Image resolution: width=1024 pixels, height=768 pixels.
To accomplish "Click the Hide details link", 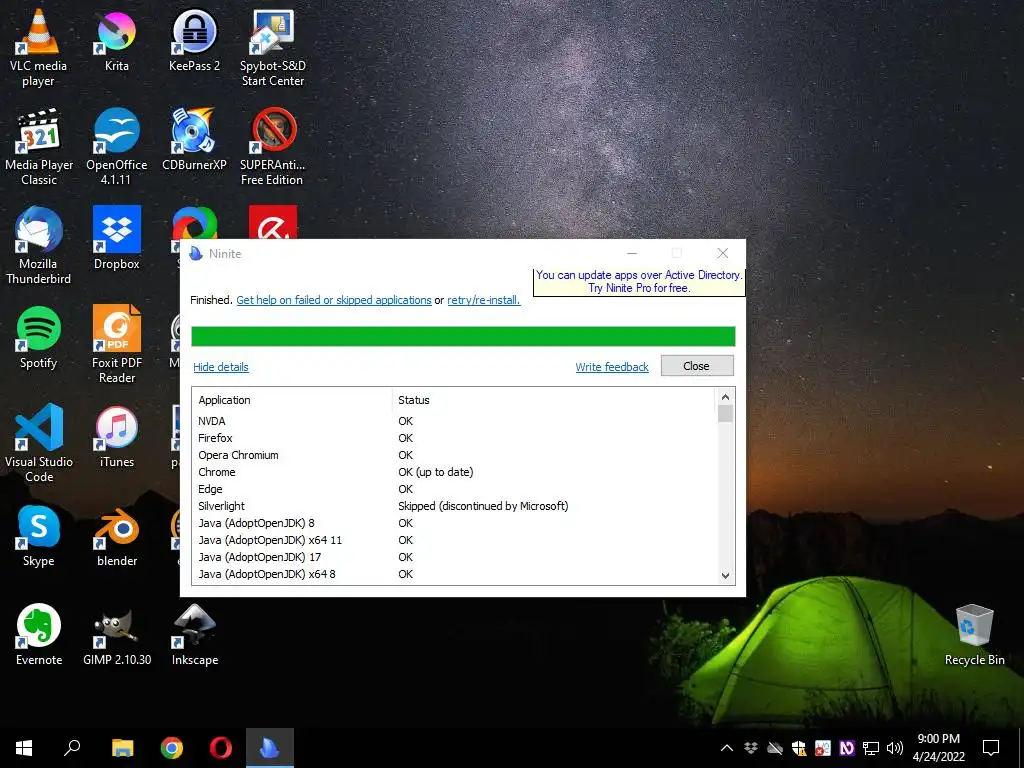I will tap(221, 367).
